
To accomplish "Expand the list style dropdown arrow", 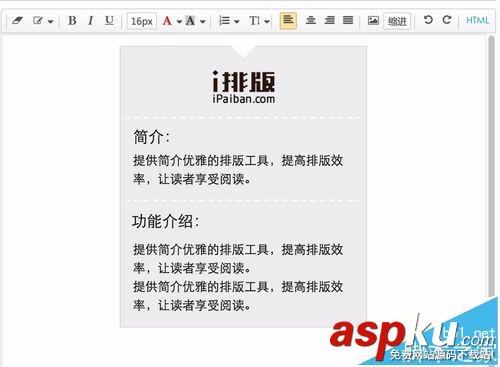I will coord(237,22).
